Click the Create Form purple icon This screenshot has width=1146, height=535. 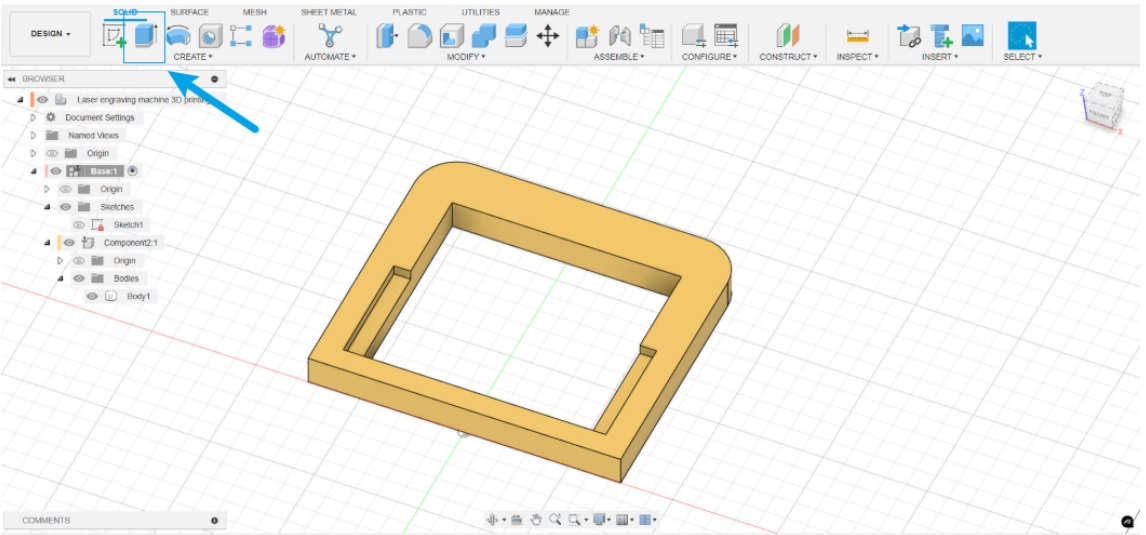pyautogui.click(x=273, y=36)
